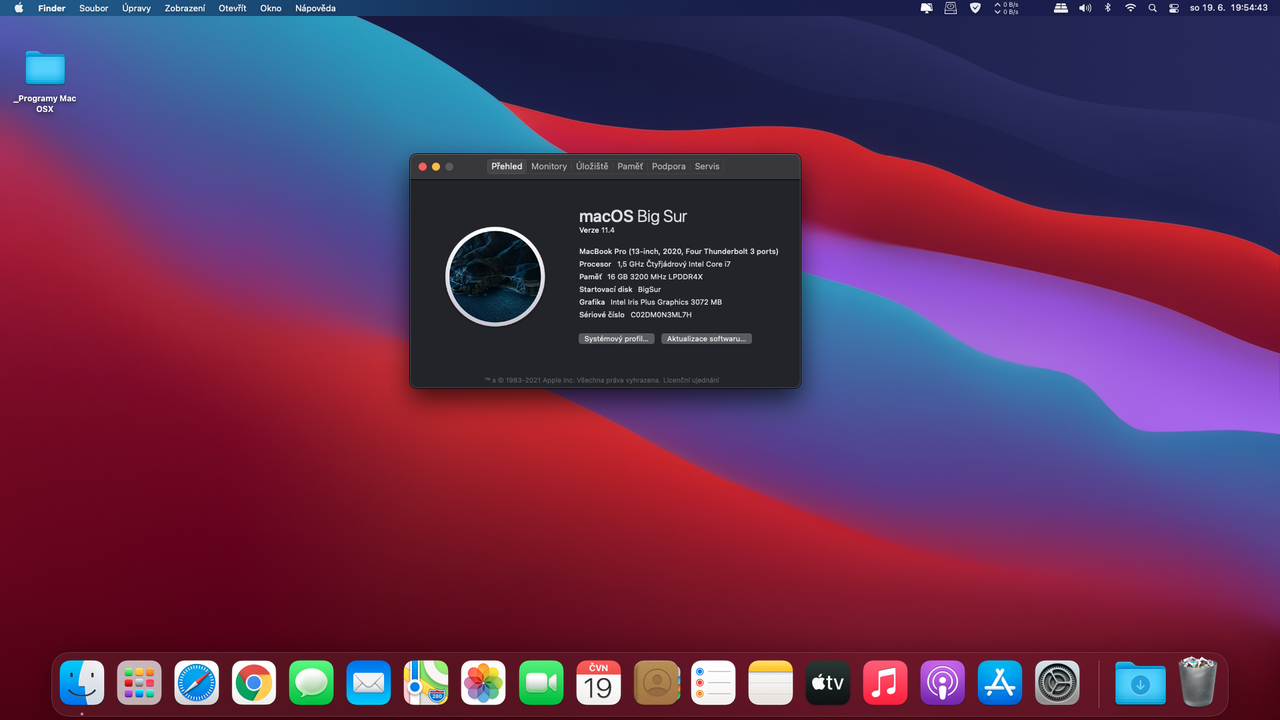Open Maps app in the Dock

(x=426, y=683)
